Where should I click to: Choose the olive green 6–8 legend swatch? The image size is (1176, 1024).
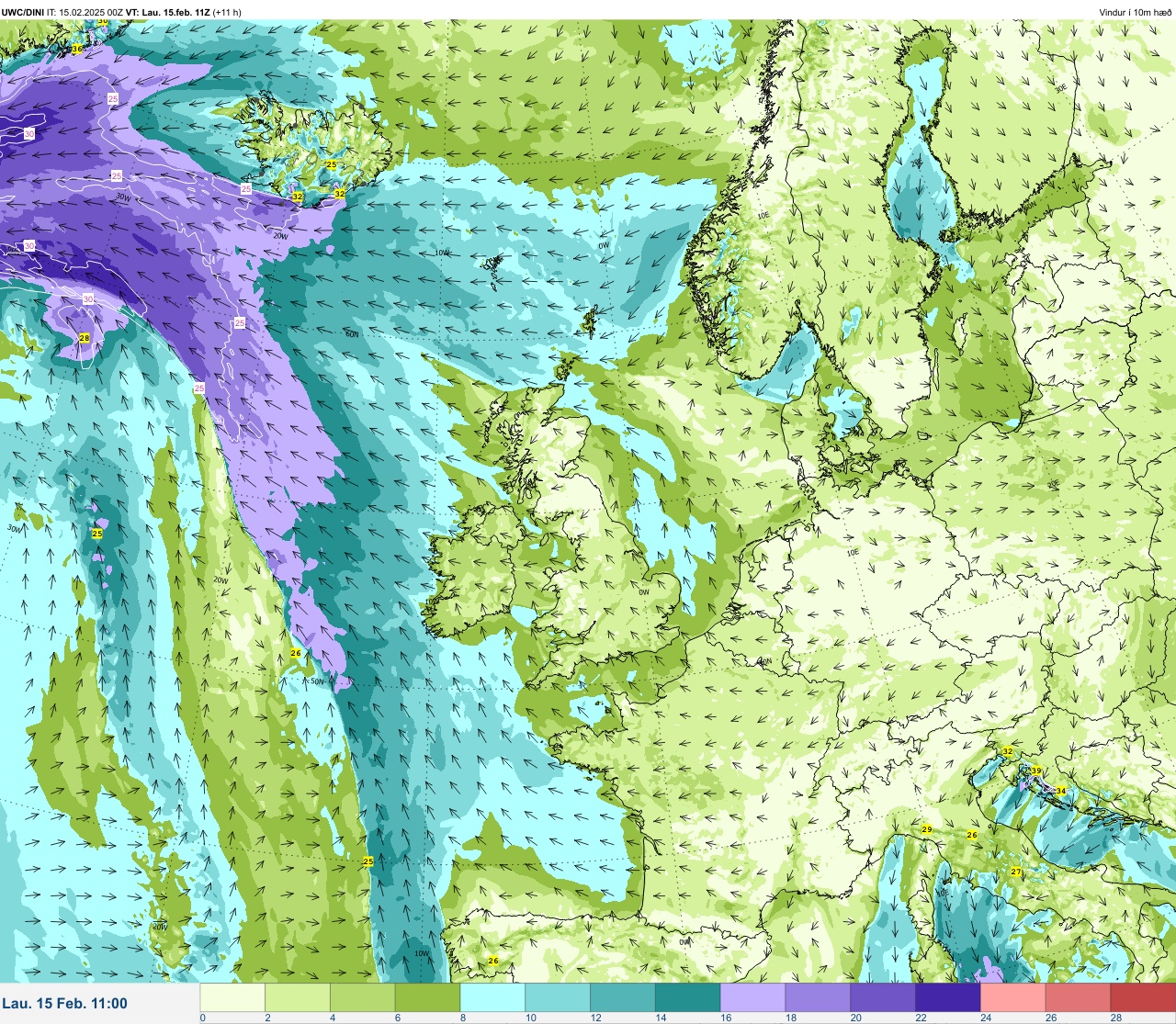point(428,997)
